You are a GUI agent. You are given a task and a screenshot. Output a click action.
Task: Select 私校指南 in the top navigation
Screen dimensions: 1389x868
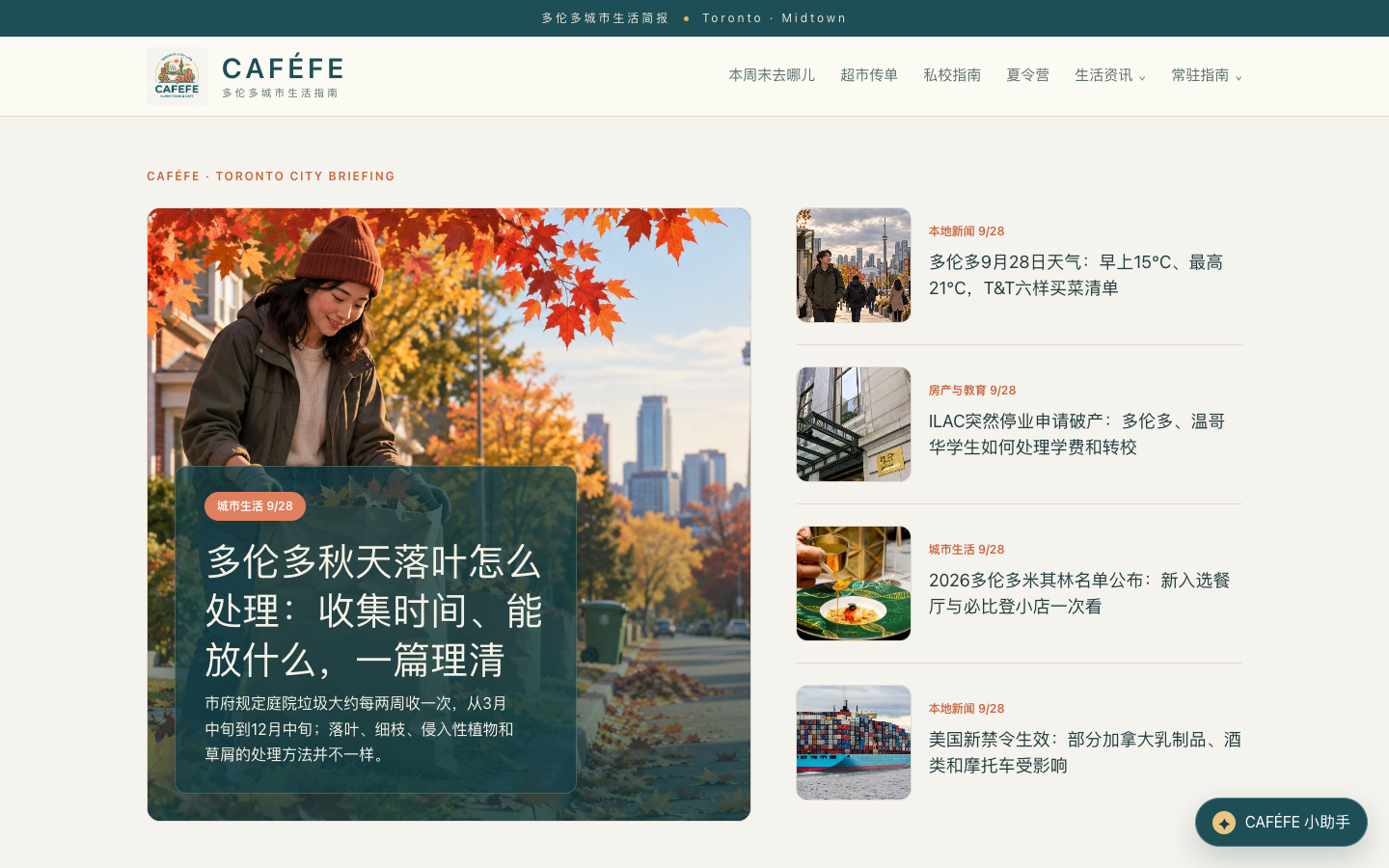[x=952, y=75]
